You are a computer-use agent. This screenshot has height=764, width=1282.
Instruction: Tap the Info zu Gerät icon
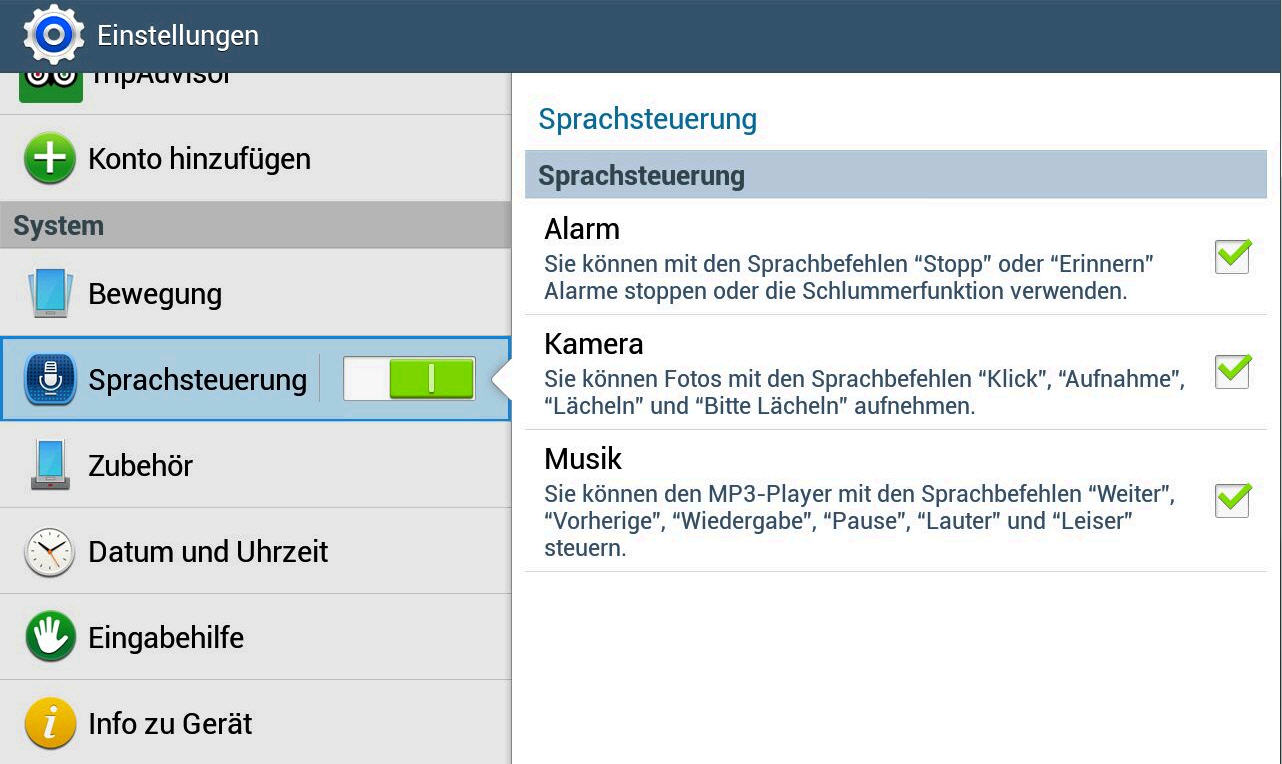click(50, 724)
